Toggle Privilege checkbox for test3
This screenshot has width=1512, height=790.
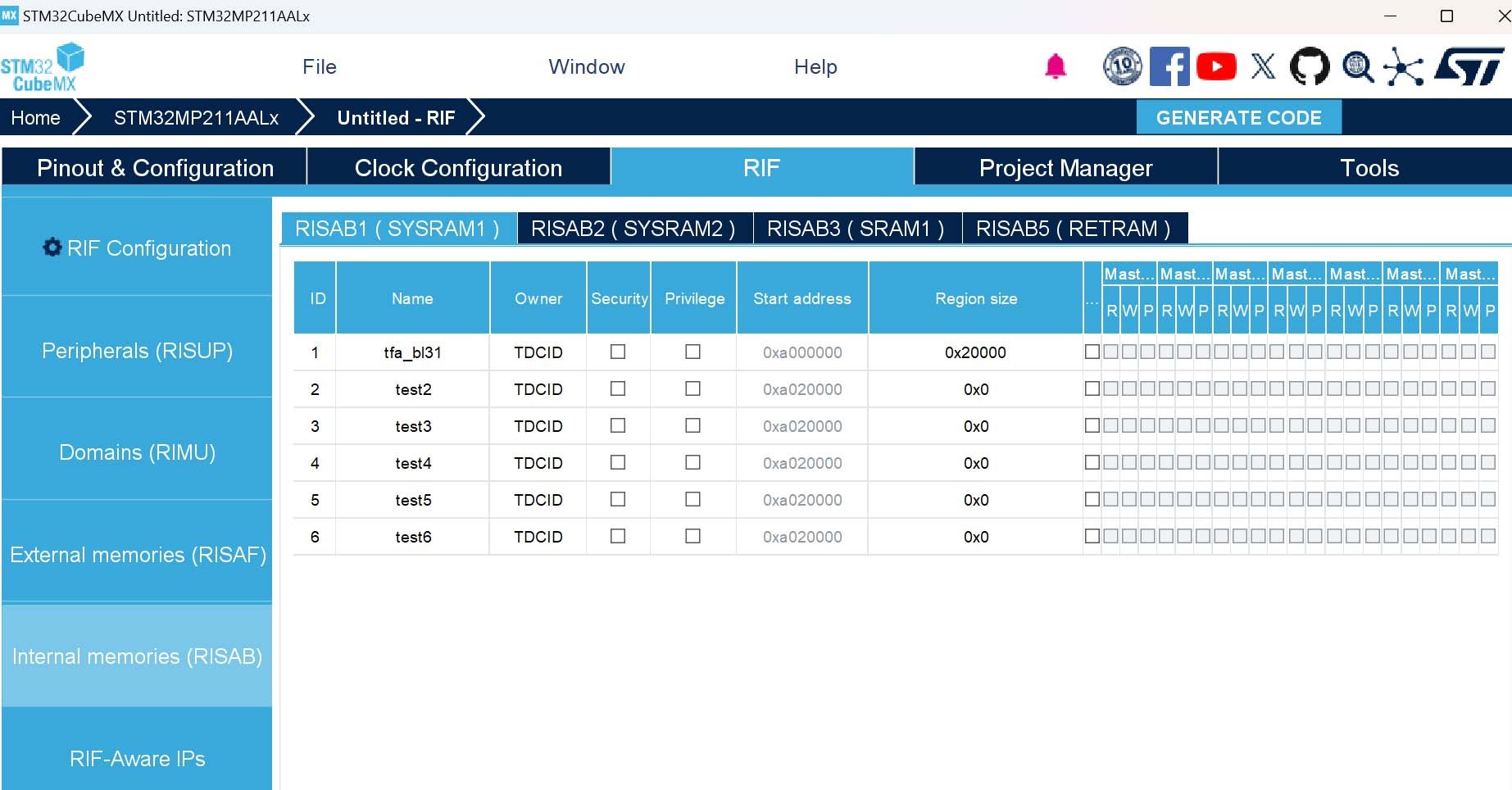692,425
